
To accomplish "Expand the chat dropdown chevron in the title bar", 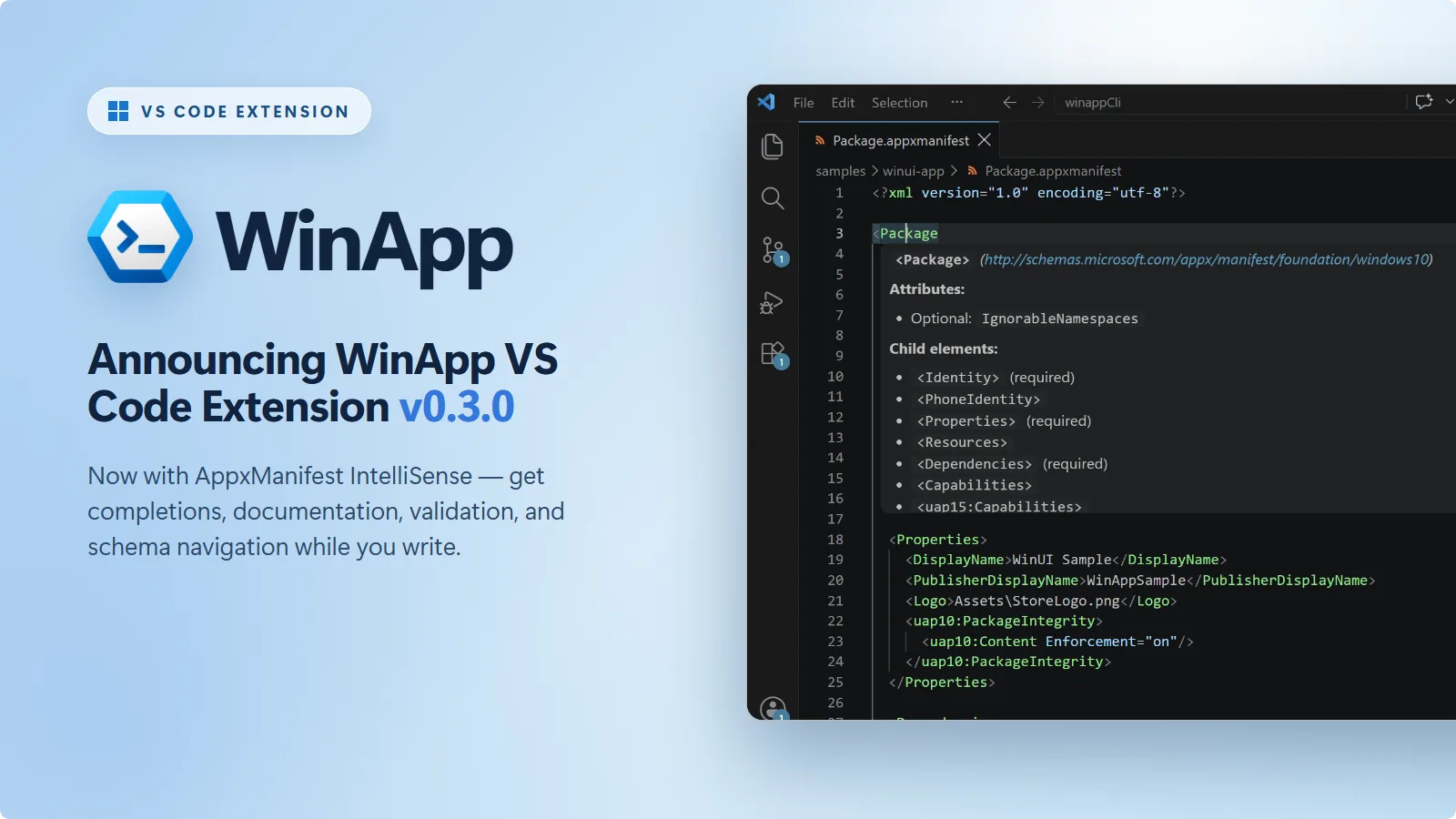I will 1450,102.
